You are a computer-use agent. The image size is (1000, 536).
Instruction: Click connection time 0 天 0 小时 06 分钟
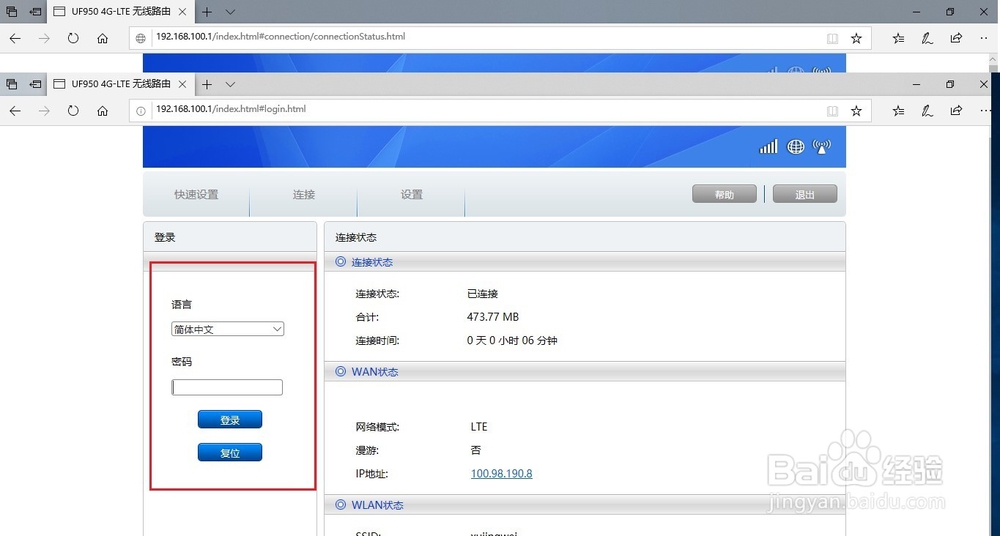point(512,341)
